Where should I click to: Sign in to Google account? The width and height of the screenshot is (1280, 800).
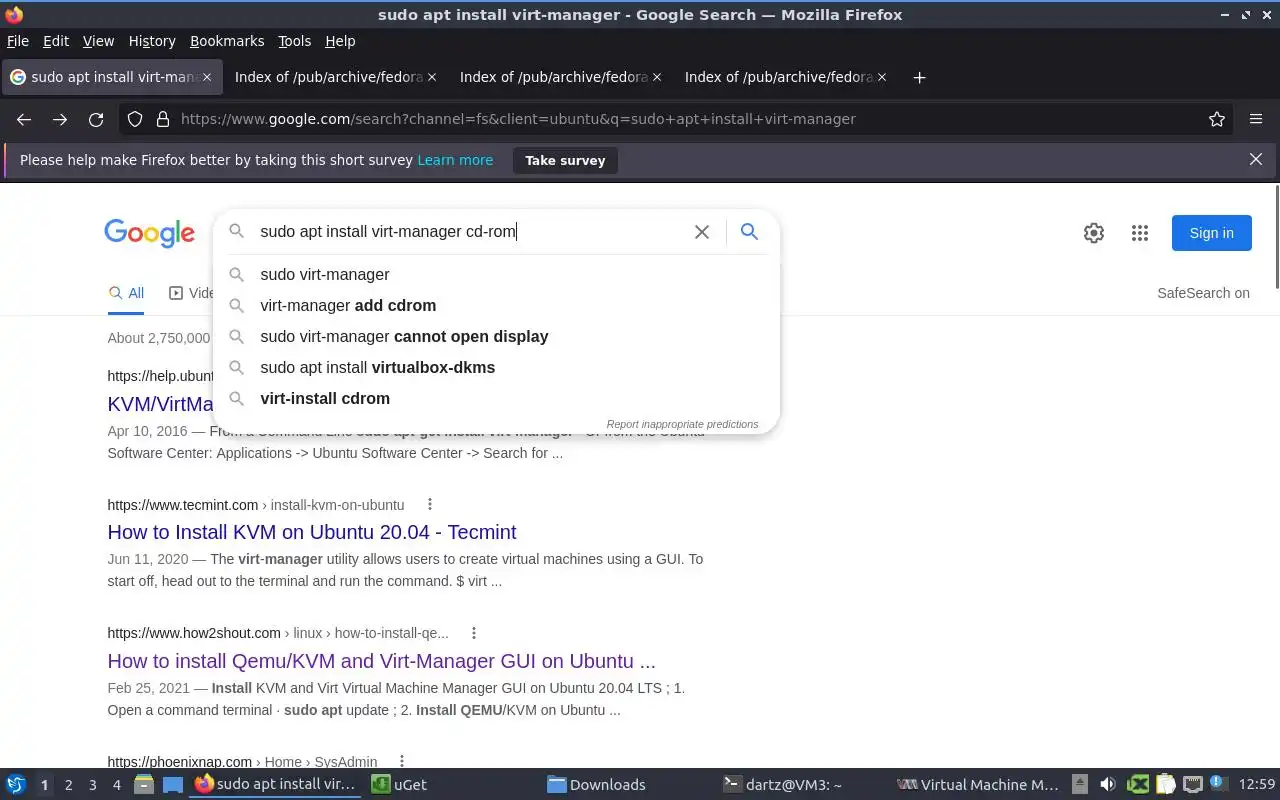1211,233
